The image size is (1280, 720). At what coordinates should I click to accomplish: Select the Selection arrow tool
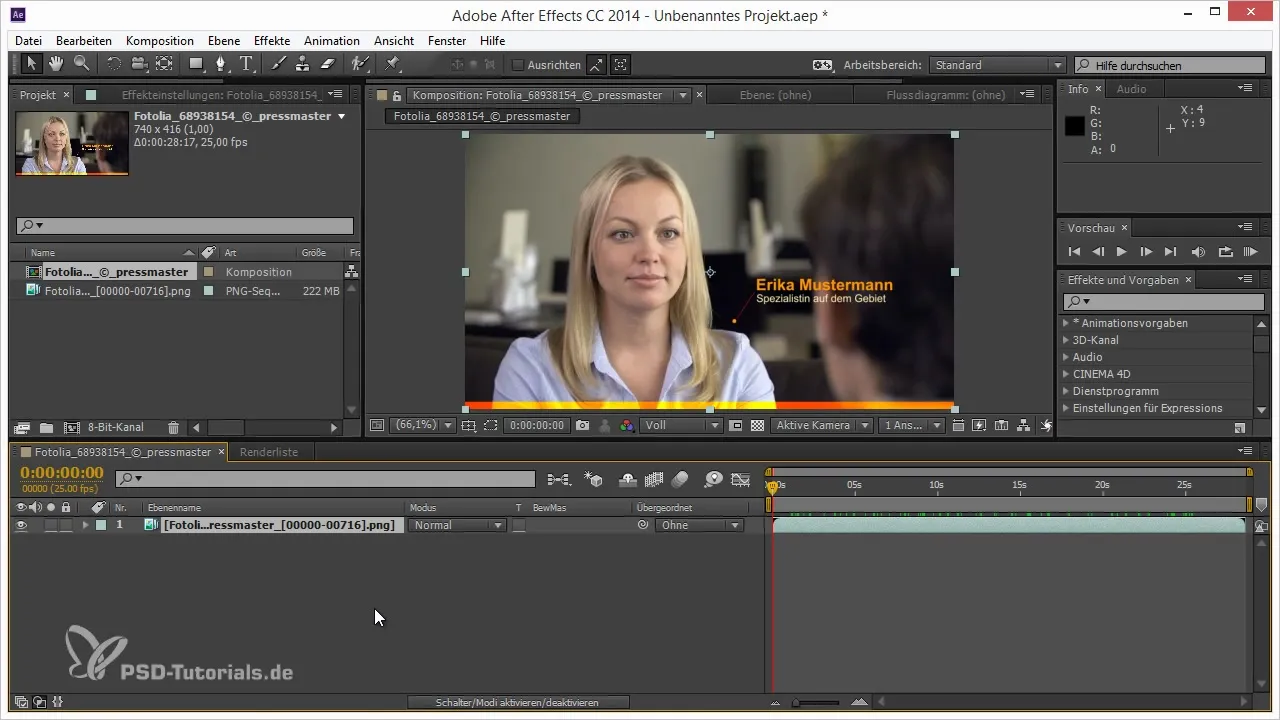coord(31,64)
